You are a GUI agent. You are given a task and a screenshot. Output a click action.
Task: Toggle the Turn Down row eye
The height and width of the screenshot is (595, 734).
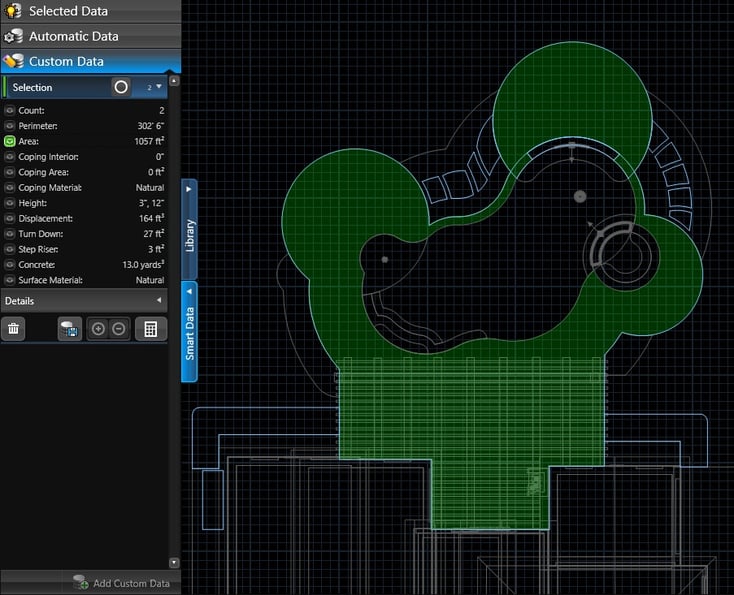tap(9, 234)
